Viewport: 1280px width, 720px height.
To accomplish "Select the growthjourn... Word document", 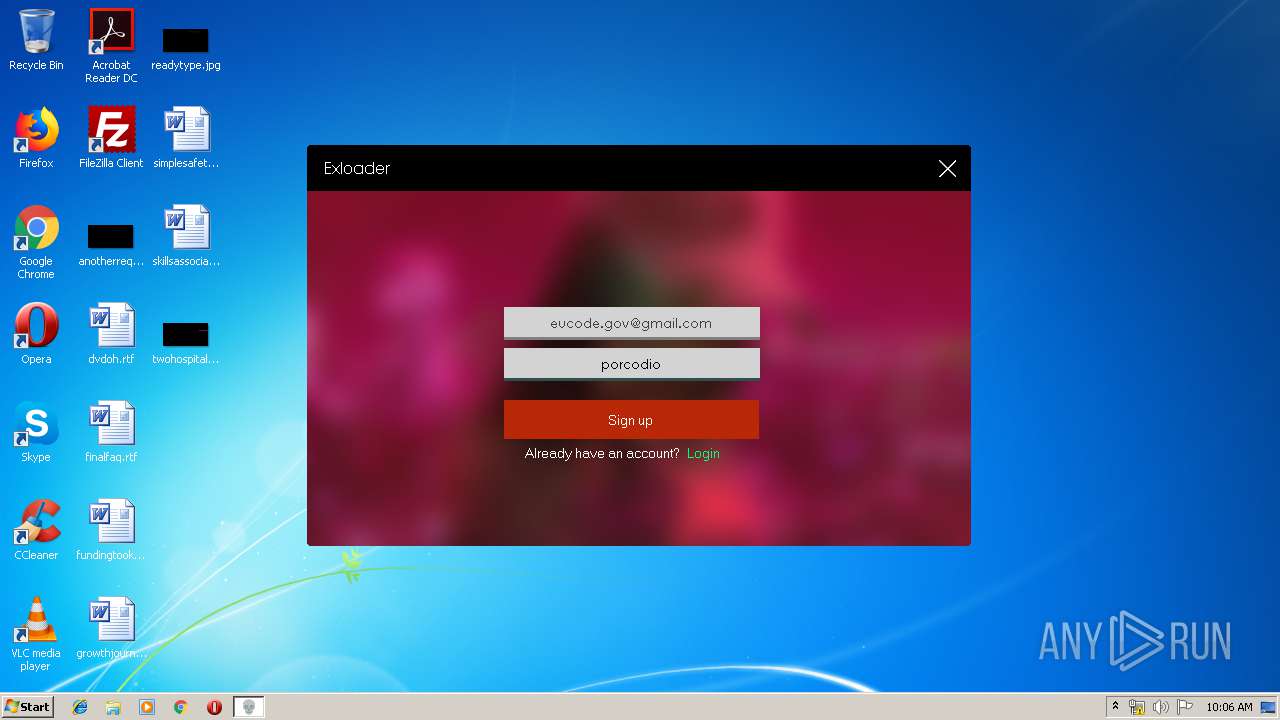I will 111,629.
